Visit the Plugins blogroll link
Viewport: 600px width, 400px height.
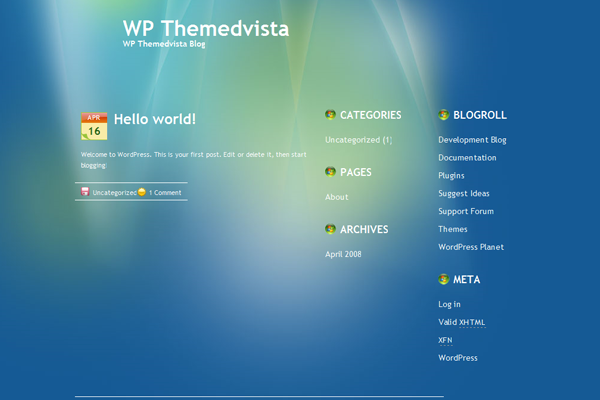pyautogui.click(x=451, y=176)
